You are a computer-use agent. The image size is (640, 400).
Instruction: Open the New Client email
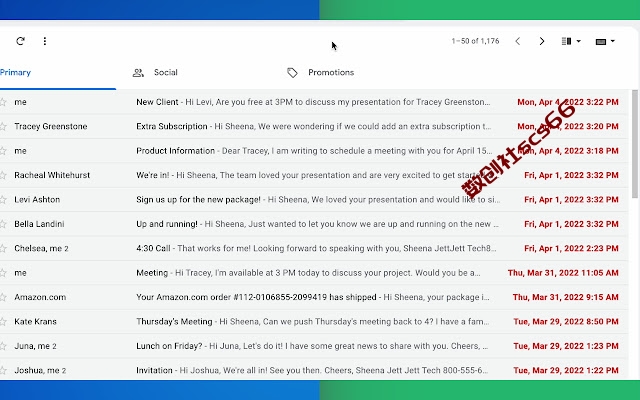[313, 102]
